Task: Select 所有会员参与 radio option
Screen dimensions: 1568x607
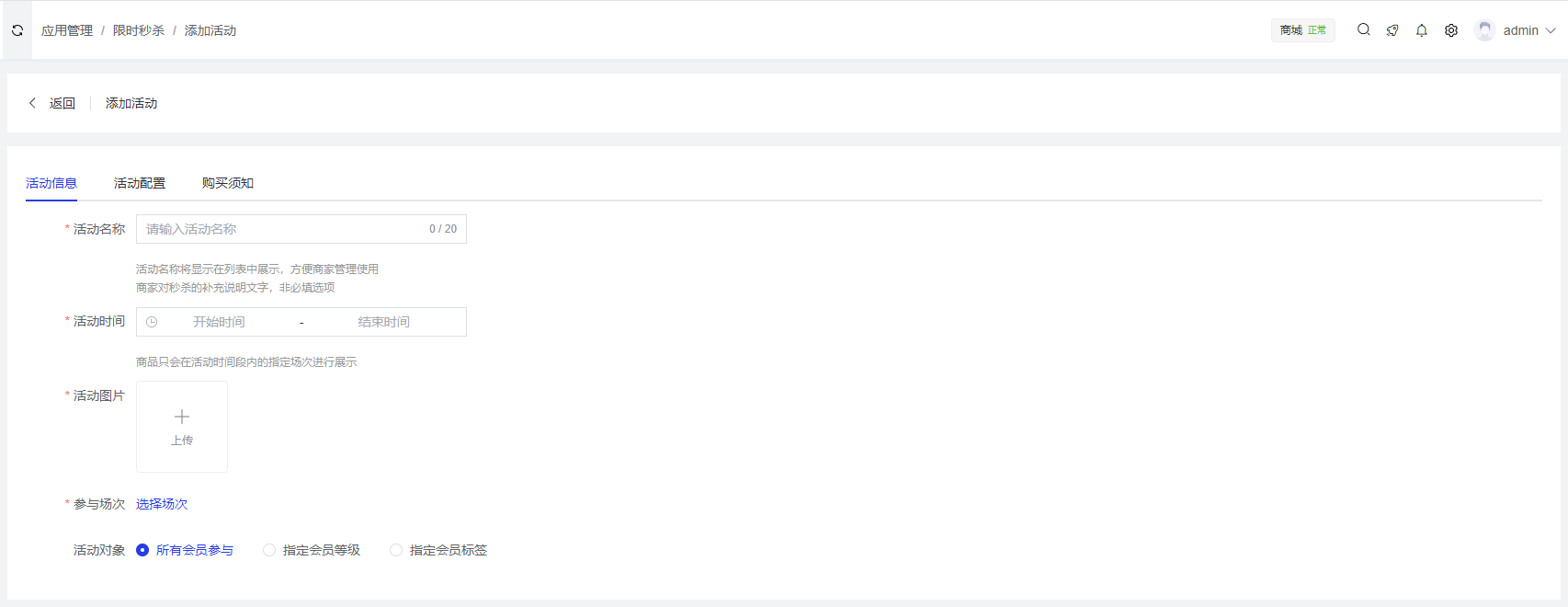Action: pos(142,550)
